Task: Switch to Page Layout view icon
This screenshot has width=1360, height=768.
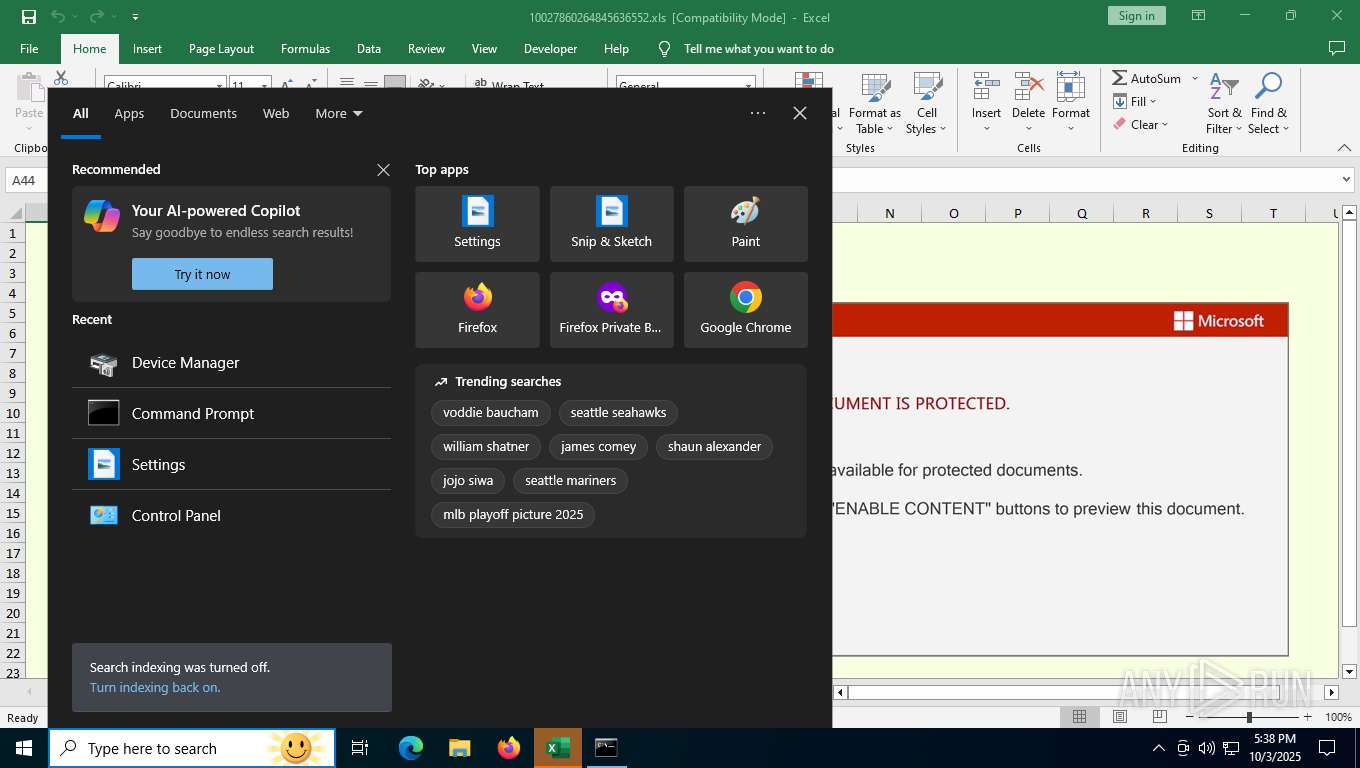Action: coord(1120,717)
